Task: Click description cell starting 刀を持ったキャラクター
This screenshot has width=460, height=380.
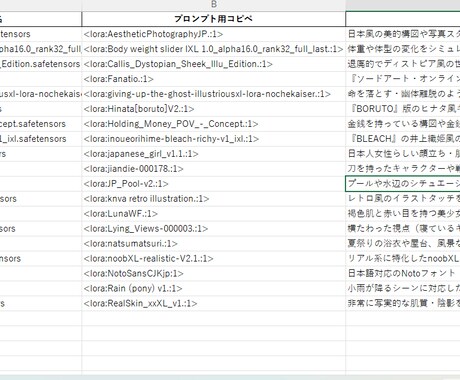Action: click(x=403, y=169)
